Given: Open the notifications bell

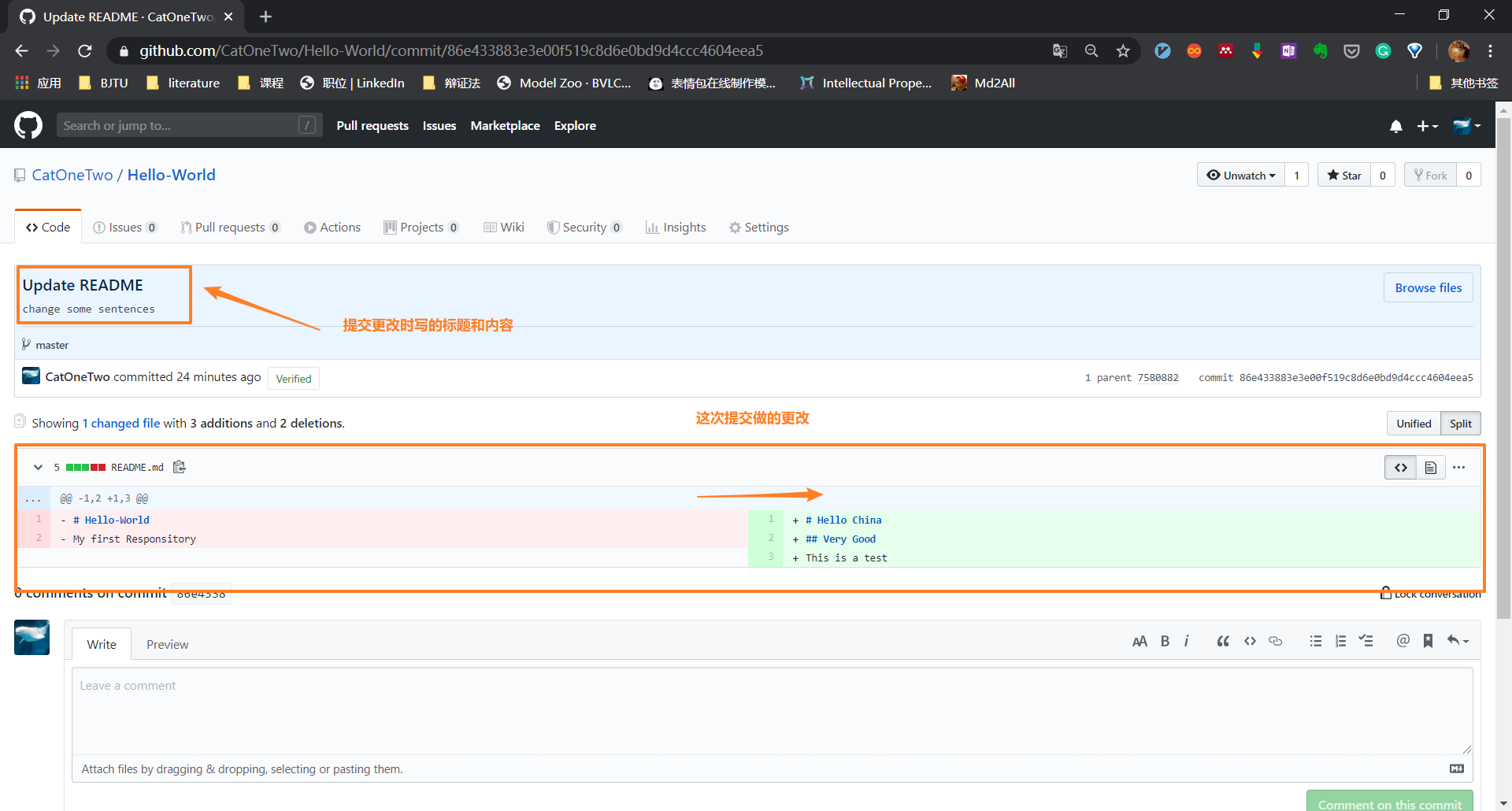Looking at the screenshot, I should tap(1395, 126).
